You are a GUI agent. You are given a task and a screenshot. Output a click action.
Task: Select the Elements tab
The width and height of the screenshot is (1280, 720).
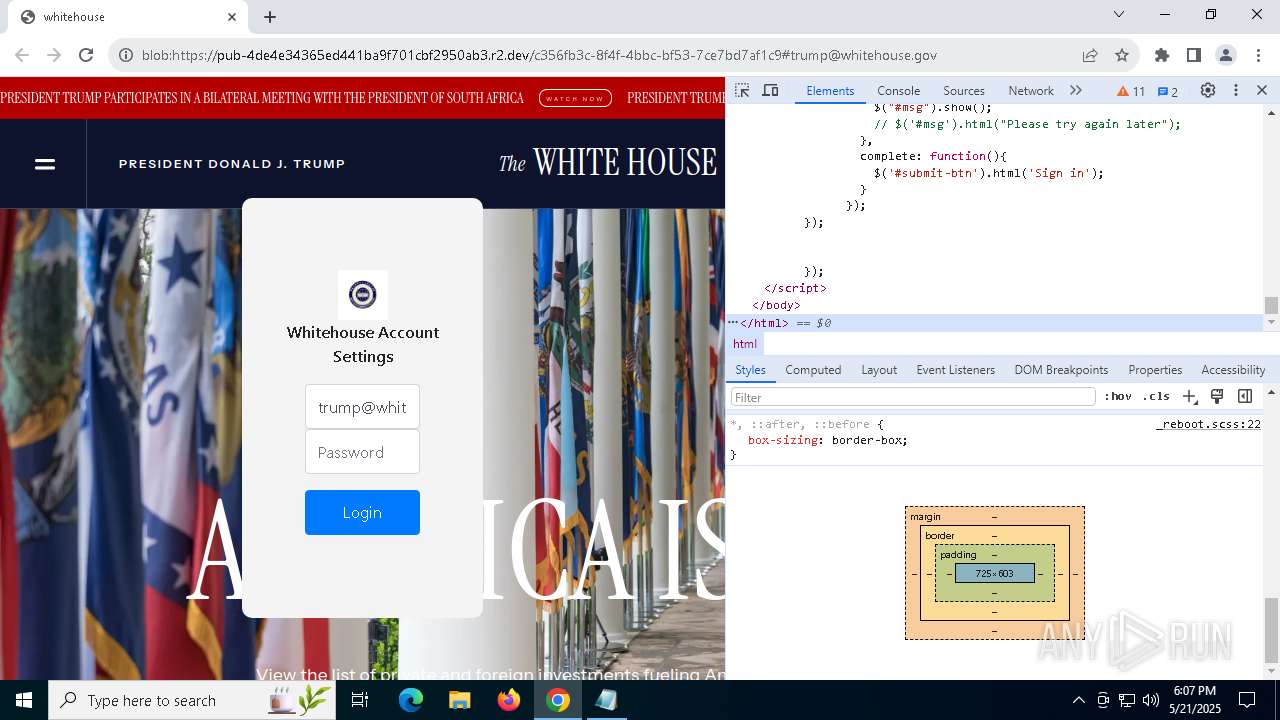click(x=830, y=90)
